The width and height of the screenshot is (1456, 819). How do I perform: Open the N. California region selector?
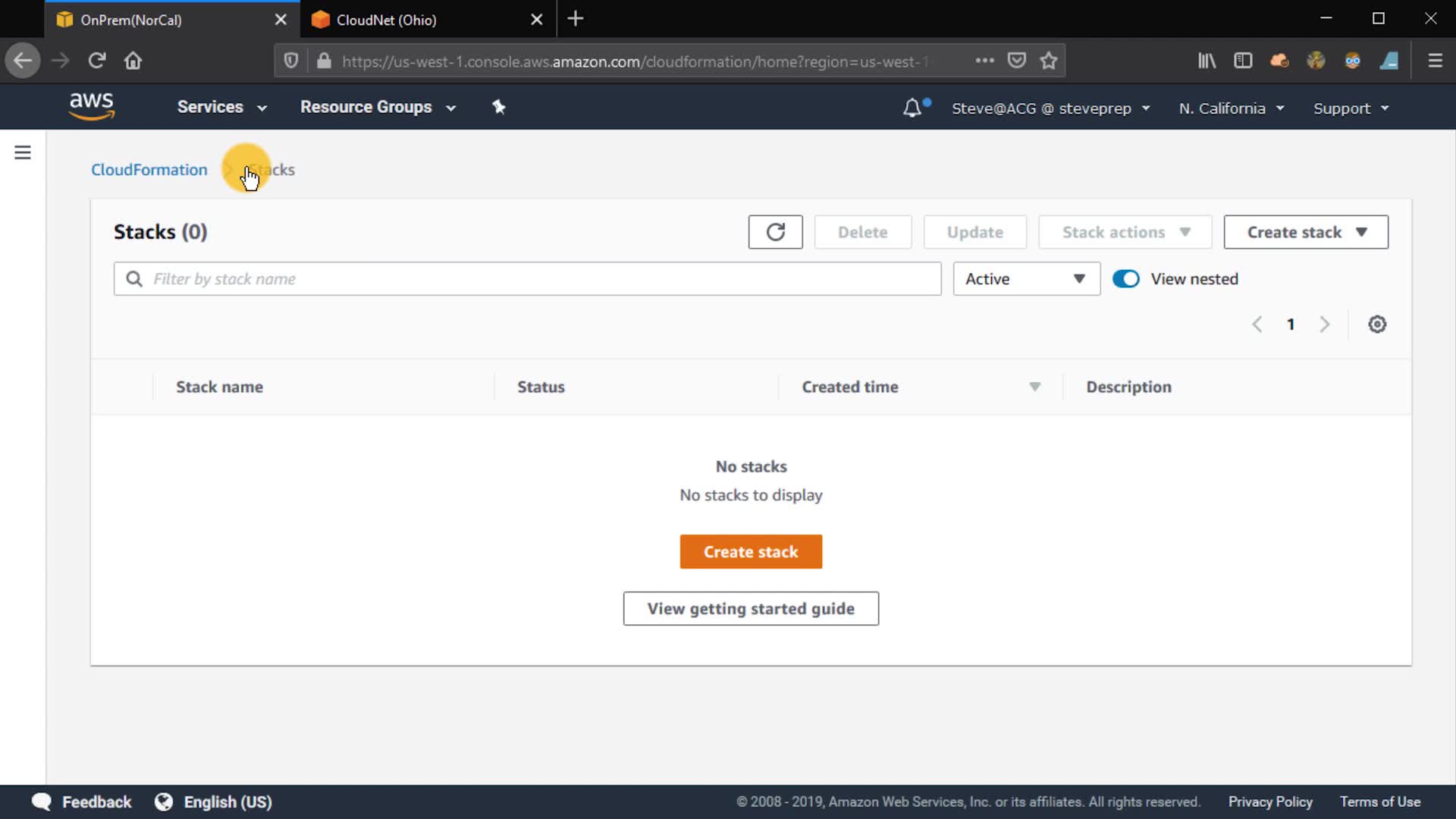(1231, 108)
